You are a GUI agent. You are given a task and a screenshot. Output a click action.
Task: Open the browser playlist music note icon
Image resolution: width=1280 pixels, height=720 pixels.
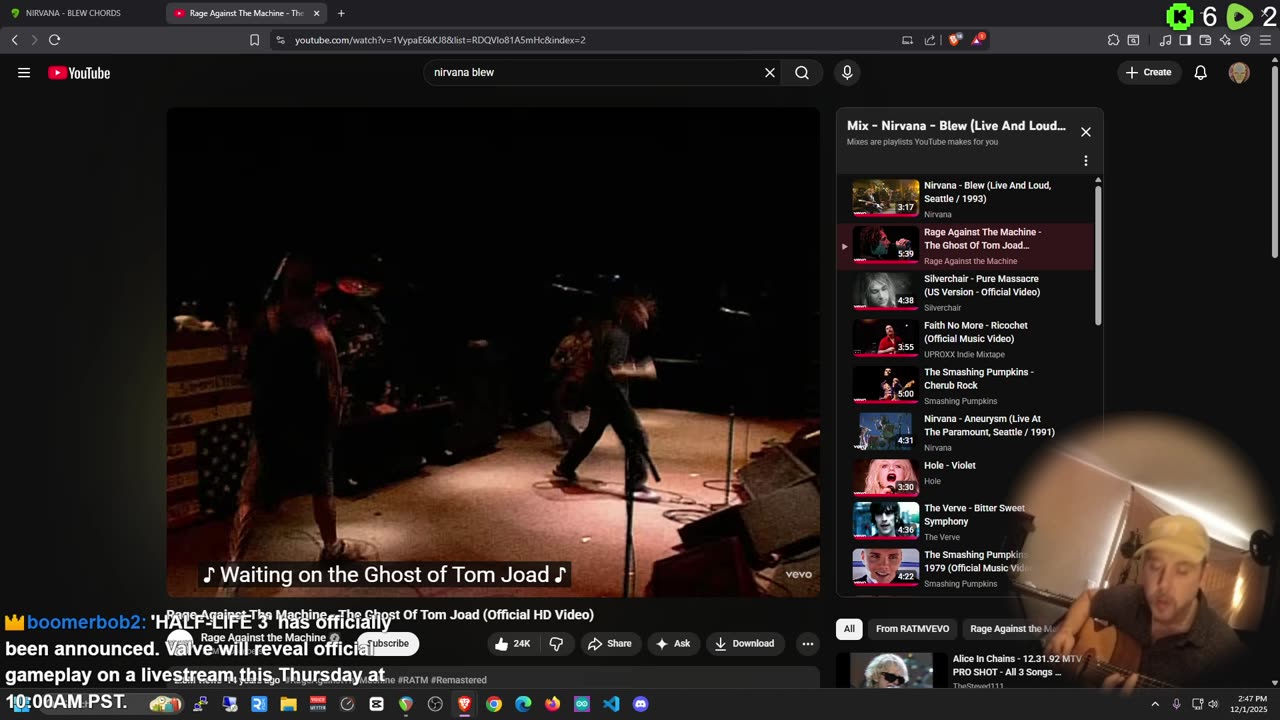[1165, 40]
